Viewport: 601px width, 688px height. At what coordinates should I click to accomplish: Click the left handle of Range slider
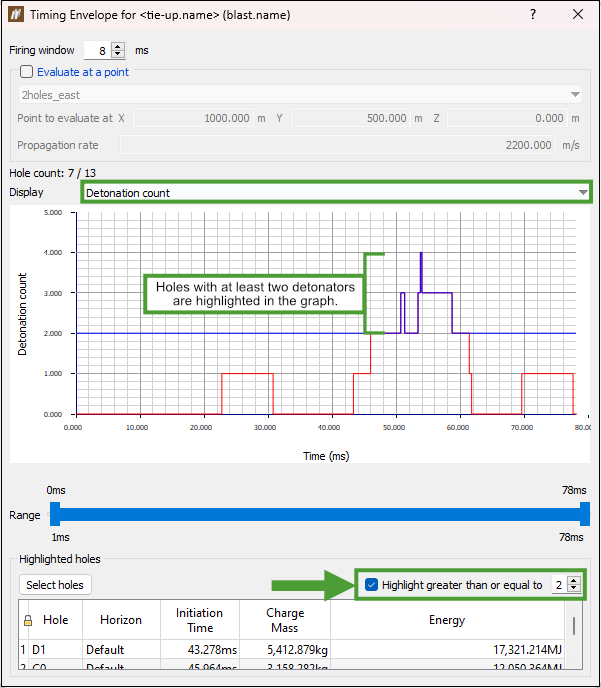tap(55, 514)
